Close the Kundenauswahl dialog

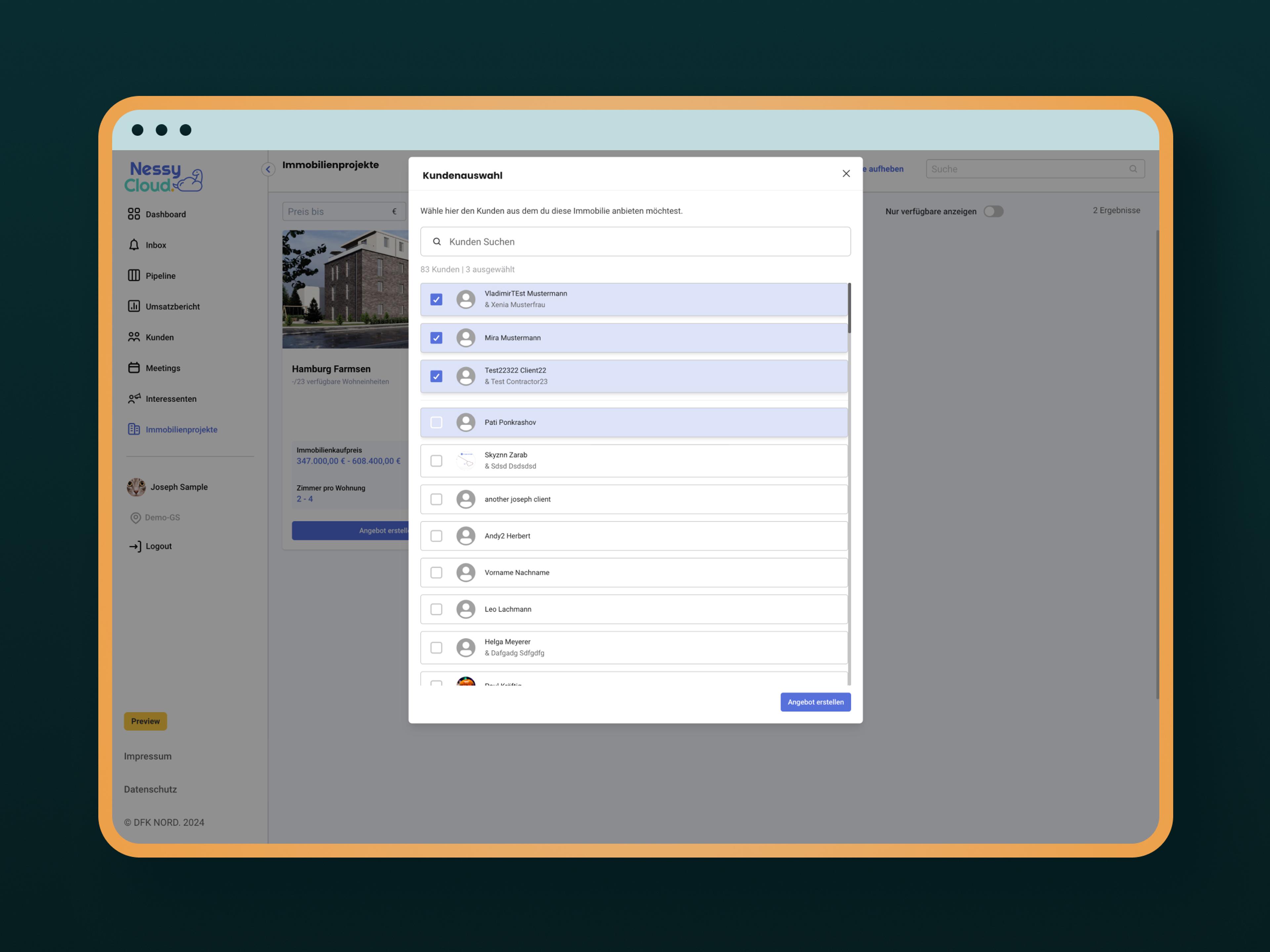coord(846,174)
